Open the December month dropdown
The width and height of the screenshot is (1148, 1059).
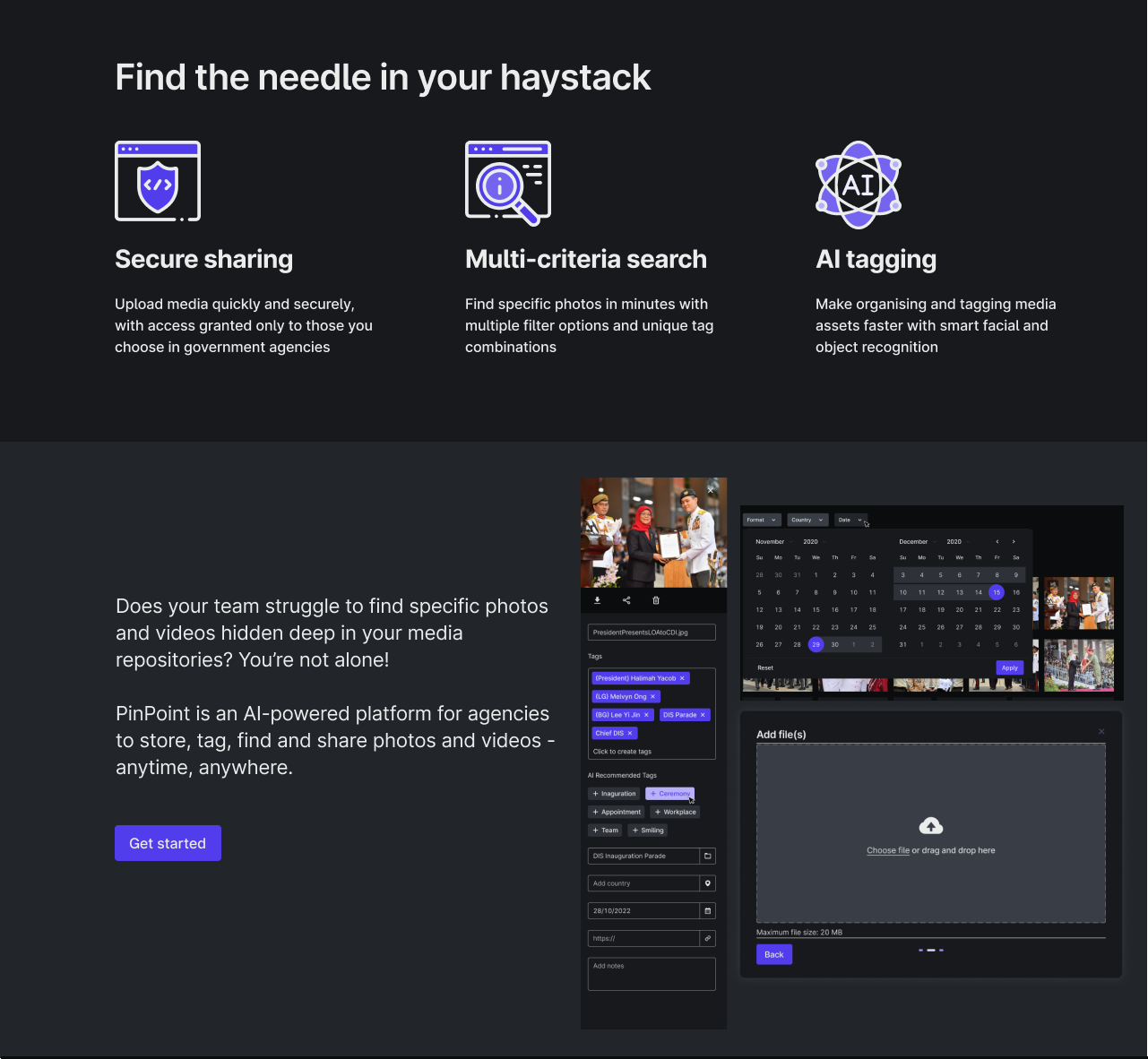[917, 541]
